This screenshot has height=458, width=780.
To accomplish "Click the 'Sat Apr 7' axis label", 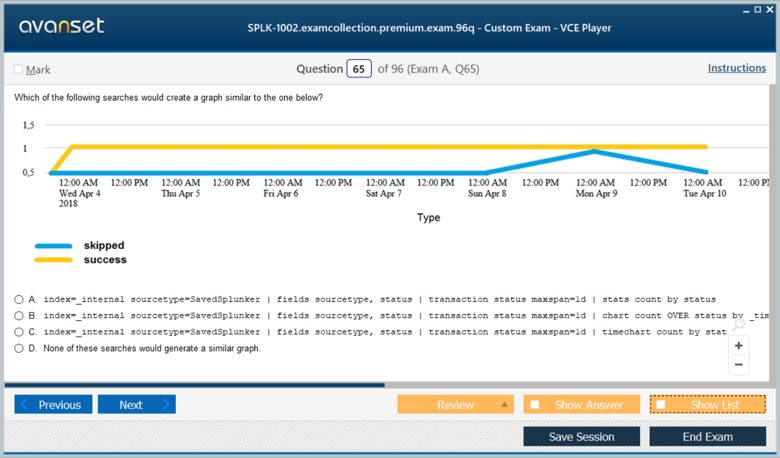I will (x=384, y=193).
